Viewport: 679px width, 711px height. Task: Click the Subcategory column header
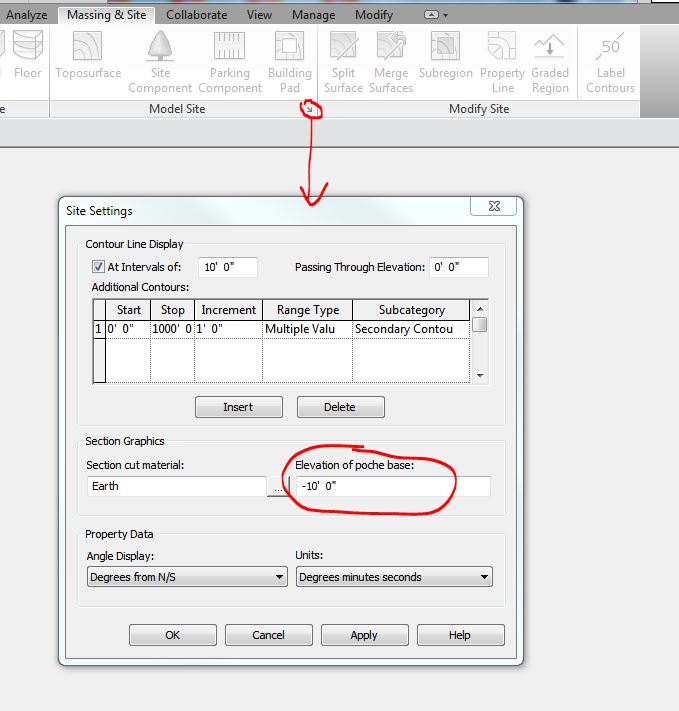coord(411,310)
